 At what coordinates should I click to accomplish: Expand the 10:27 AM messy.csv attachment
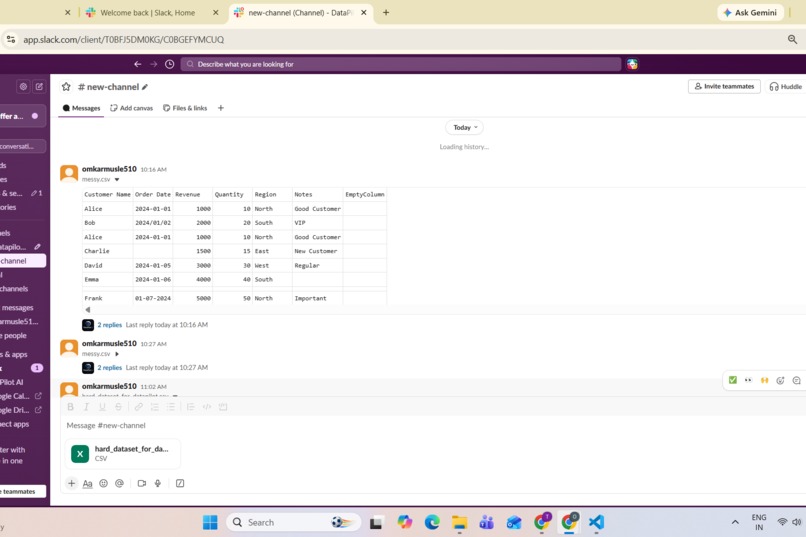(117, 354)
